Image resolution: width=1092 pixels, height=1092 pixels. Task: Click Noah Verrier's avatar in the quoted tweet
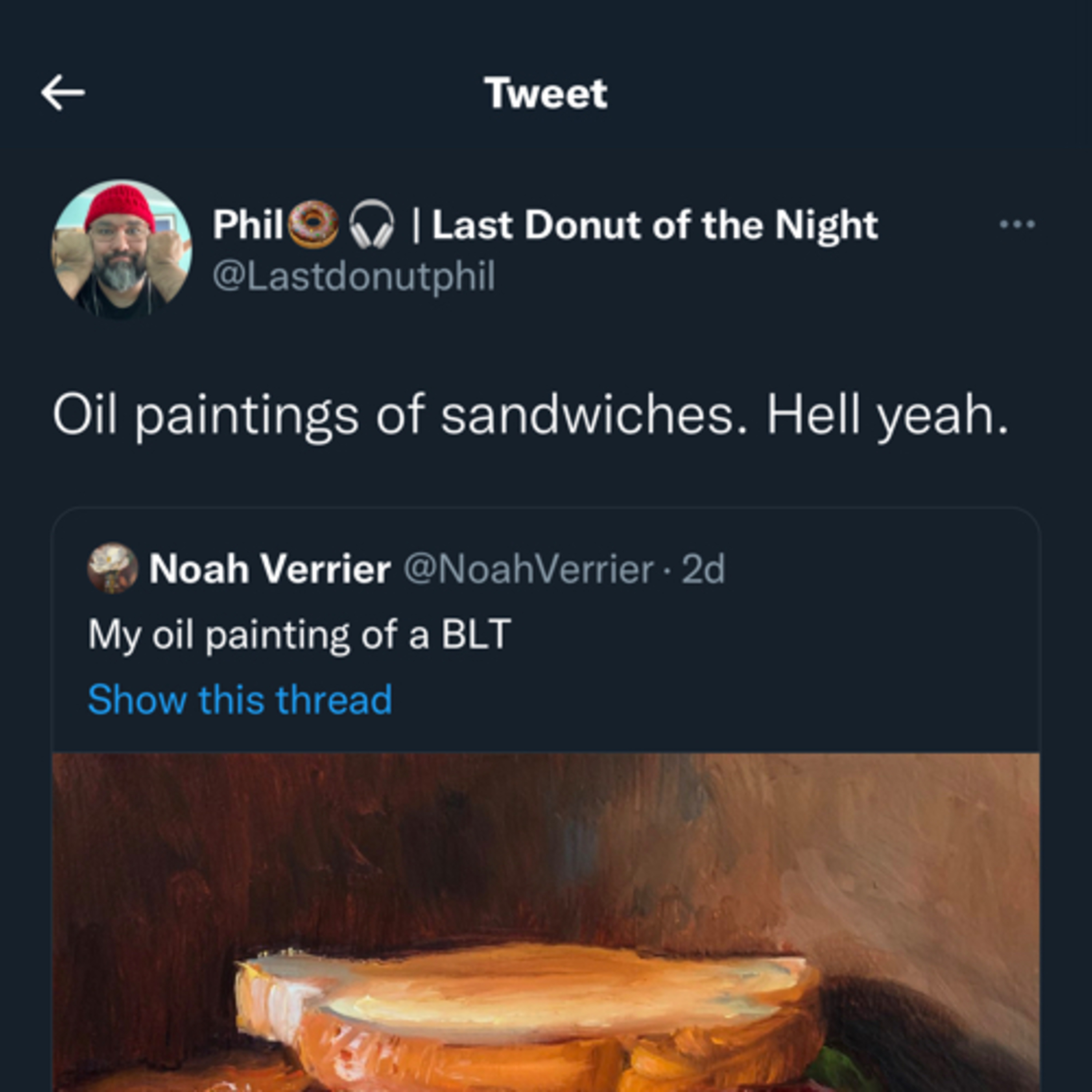(x=114, y=573)
